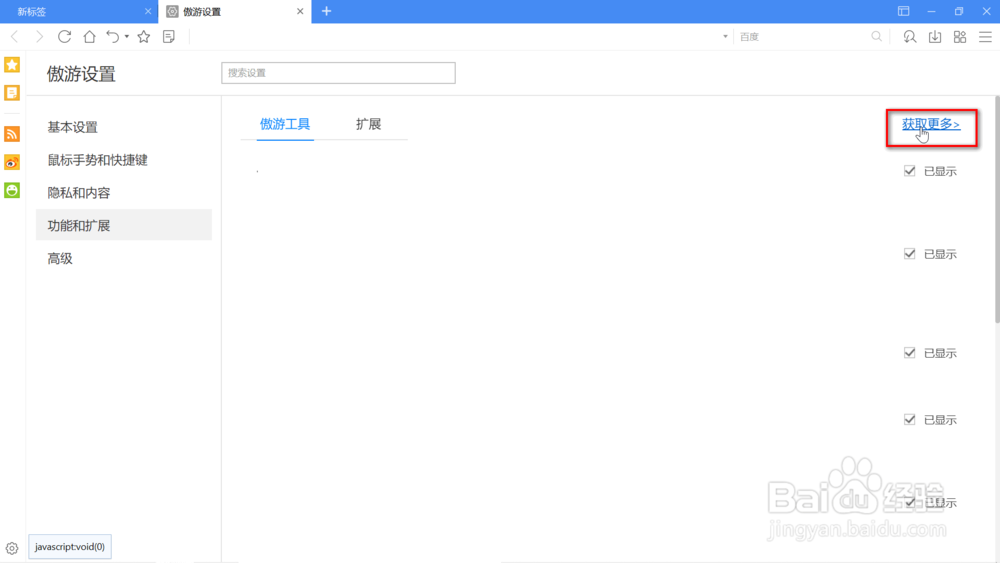This screenshot has width=1000, height=563.
Task: Select 功能和扩展 section
Action: click(124, 225)
